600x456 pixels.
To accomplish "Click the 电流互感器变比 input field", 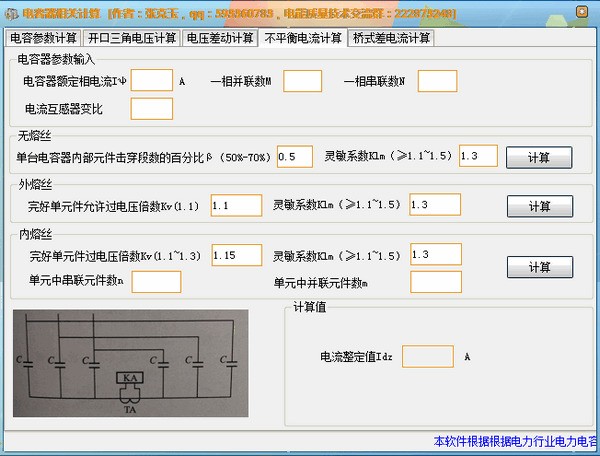I will tap(151, 108).
